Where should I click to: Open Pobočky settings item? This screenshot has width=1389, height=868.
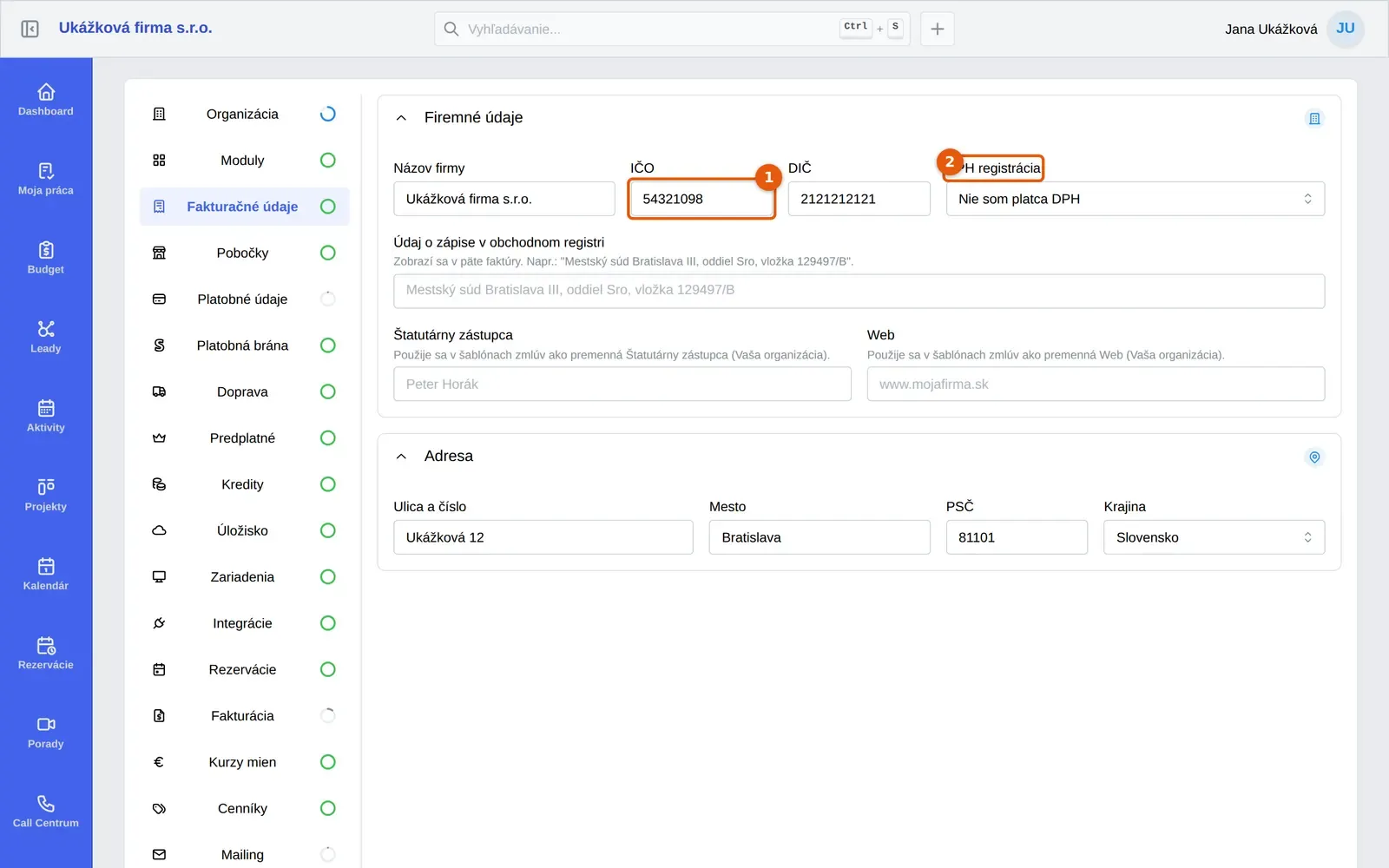pos(244,253)
